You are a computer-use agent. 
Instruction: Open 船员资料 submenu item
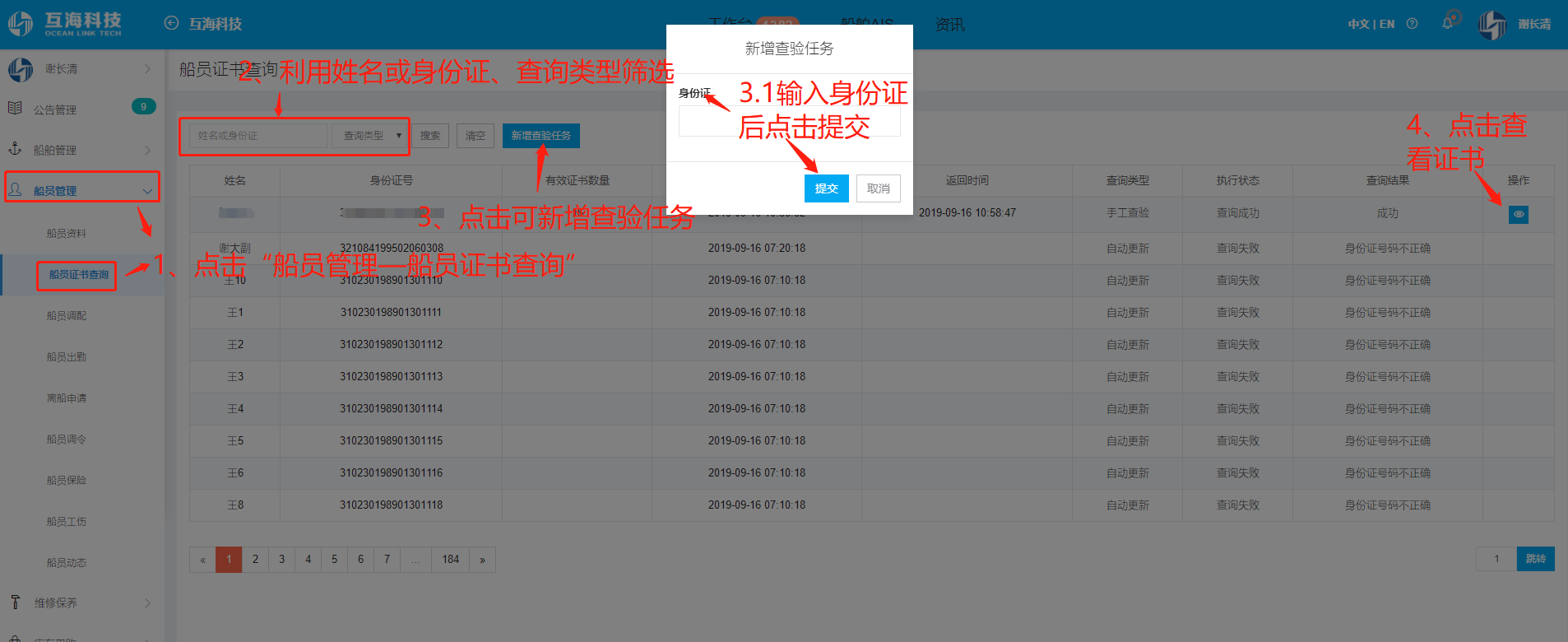[67, 234]
